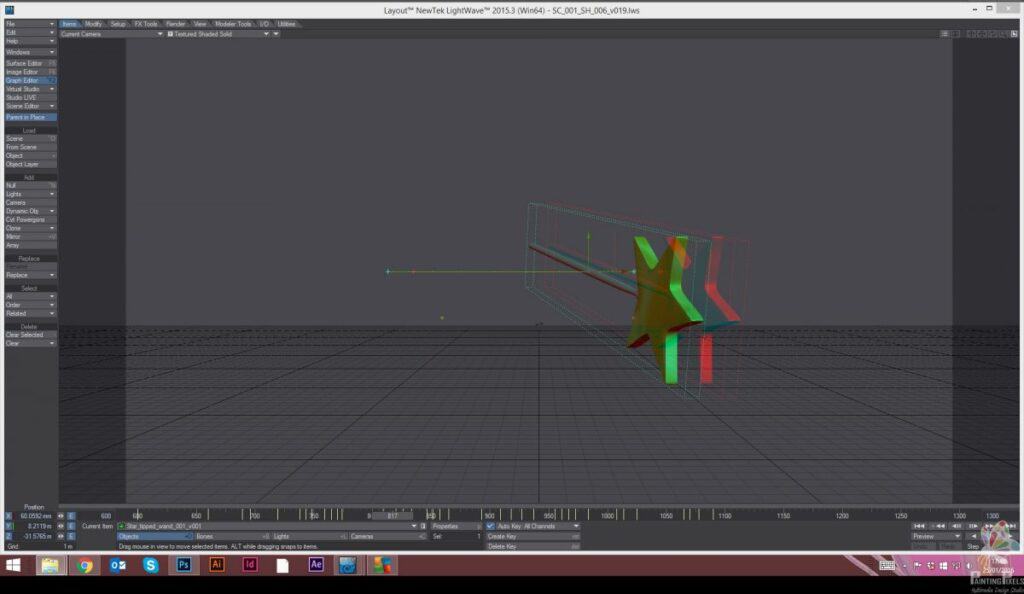Open Photoshop from the Windows taskbar
The image size is (1024, 594).
click(184, 565)
